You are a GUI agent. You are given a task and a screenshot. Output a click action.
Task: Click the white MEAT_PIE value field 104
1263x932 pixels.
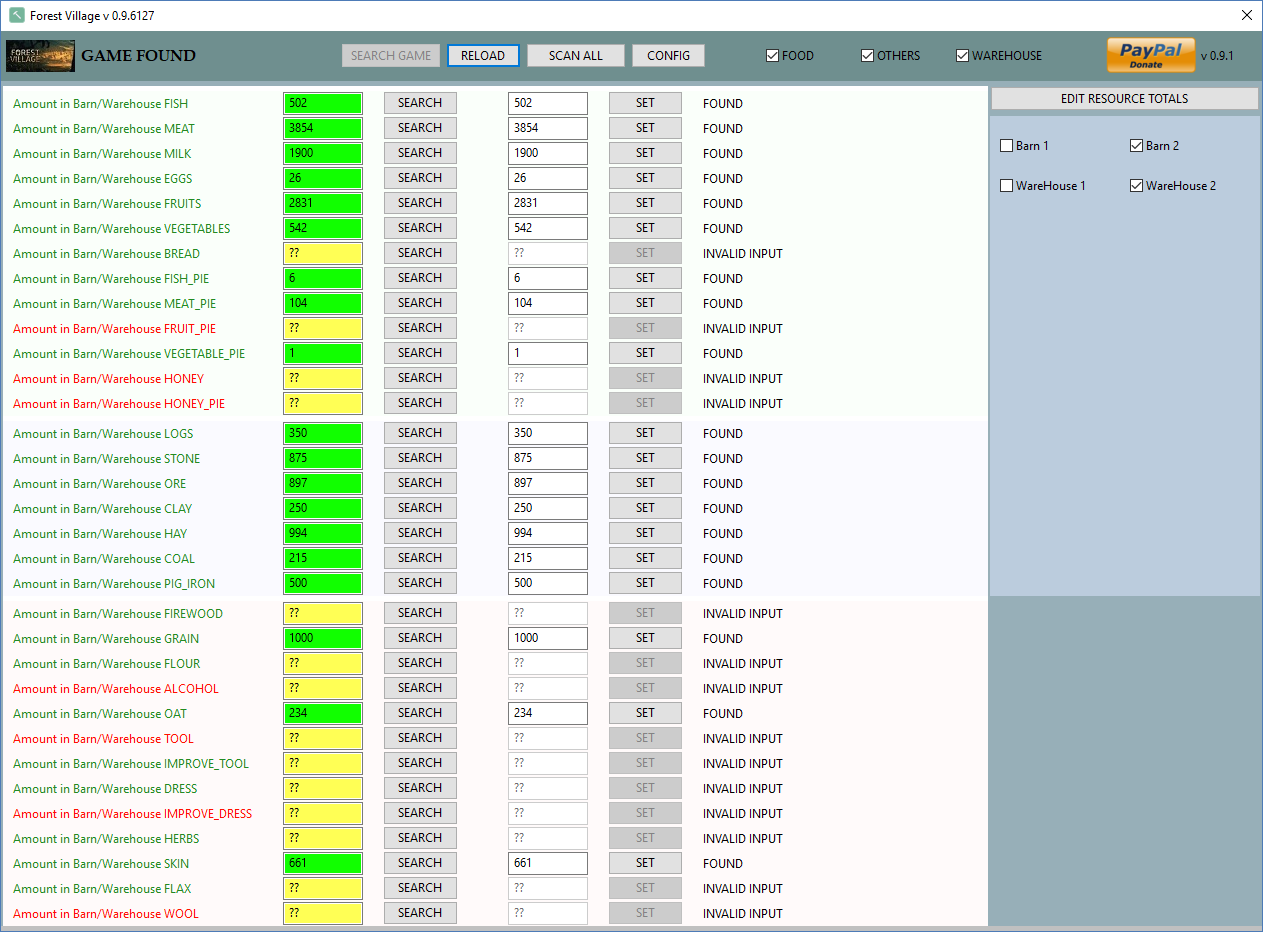548,303
